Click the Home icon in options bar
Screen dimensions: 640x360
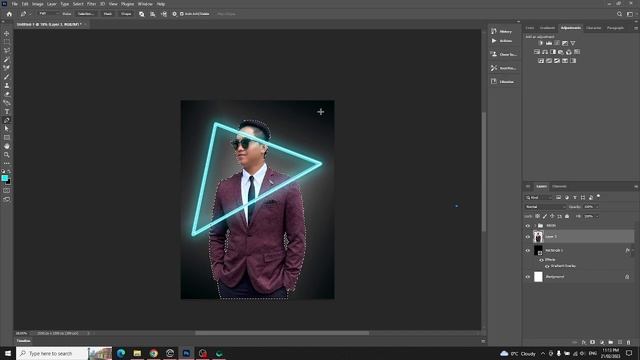click(x=9, y=14)
